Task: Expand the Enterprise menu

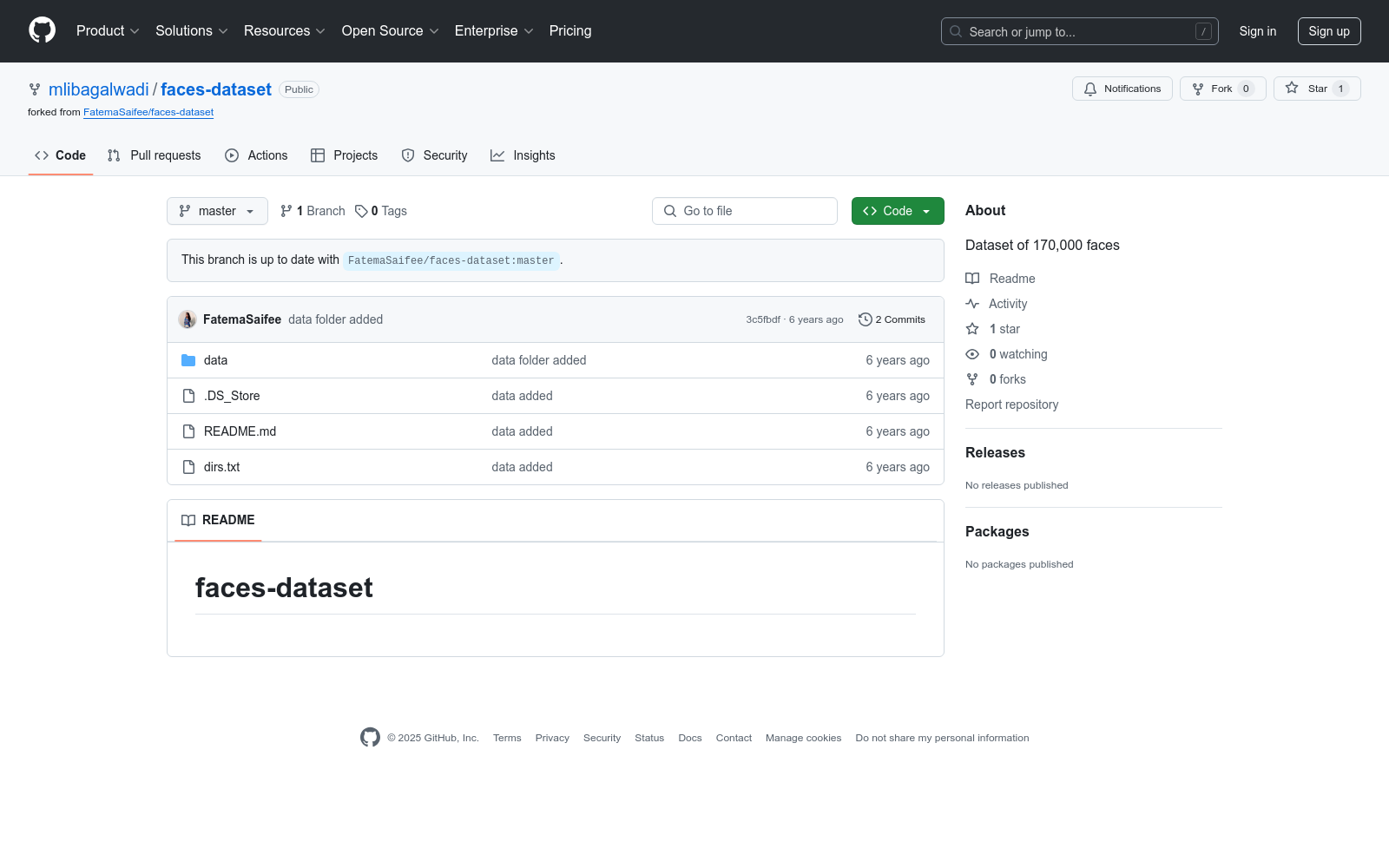Action: [x=494, y=31]
